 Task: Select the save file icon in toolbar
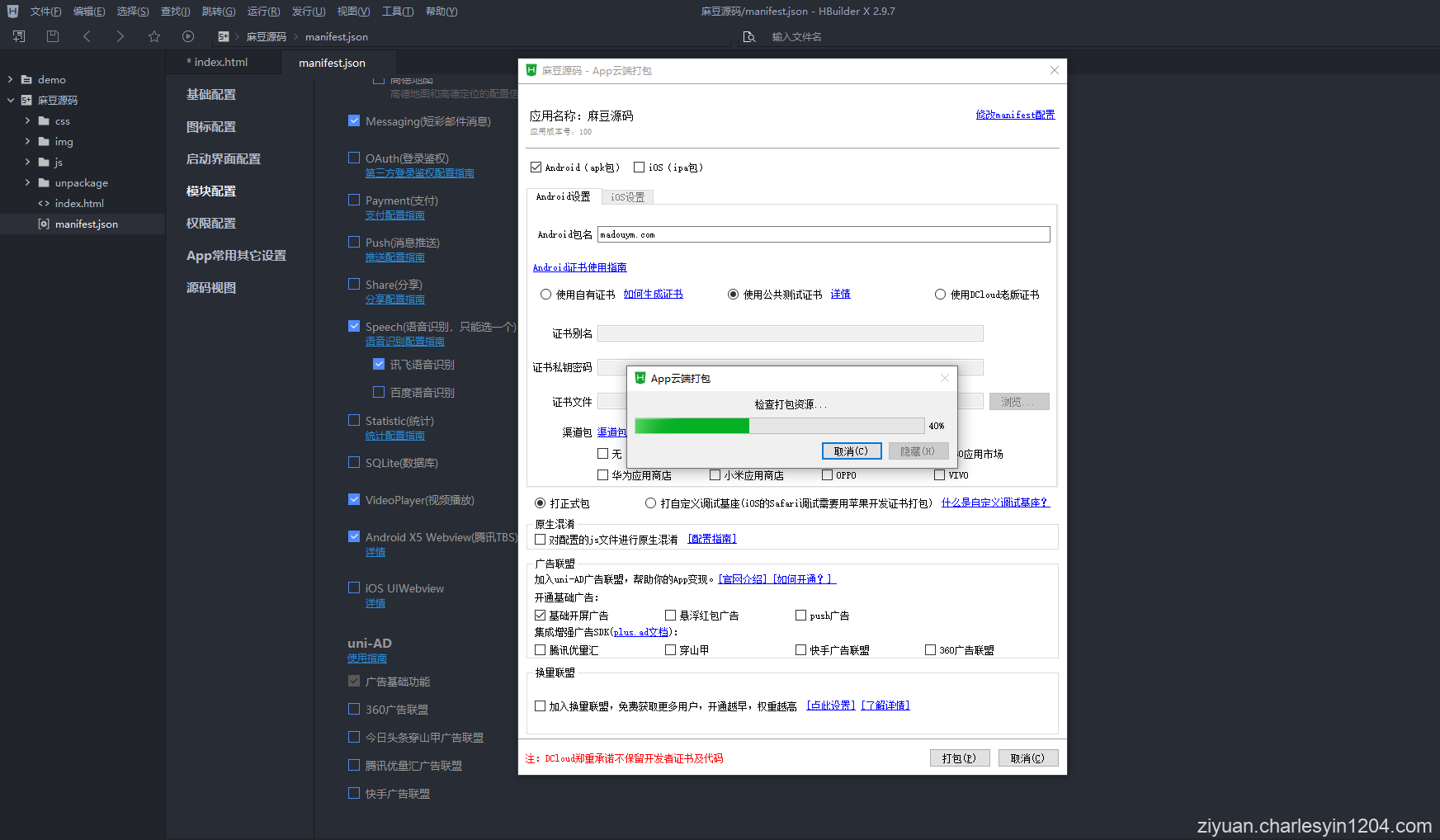coord(52,36)
